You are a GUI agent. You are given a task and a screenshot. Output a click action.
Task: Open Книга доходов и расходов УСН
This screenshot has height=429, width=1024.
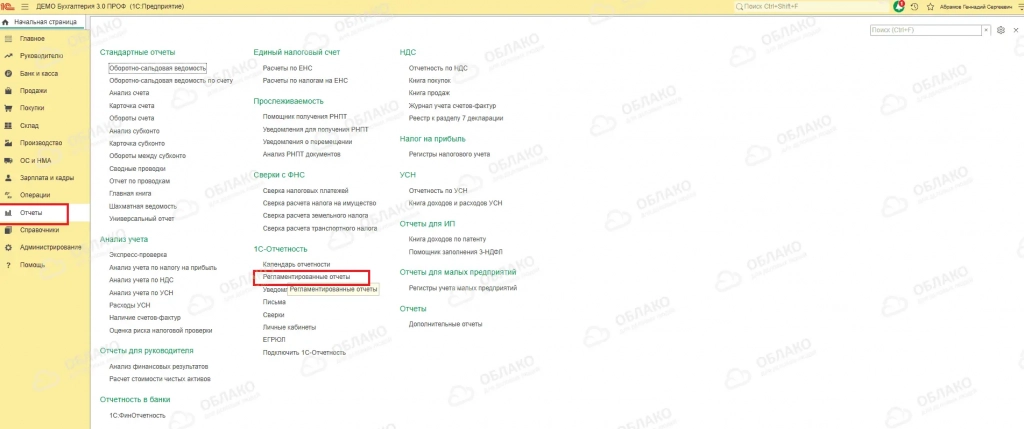point(455,203)
